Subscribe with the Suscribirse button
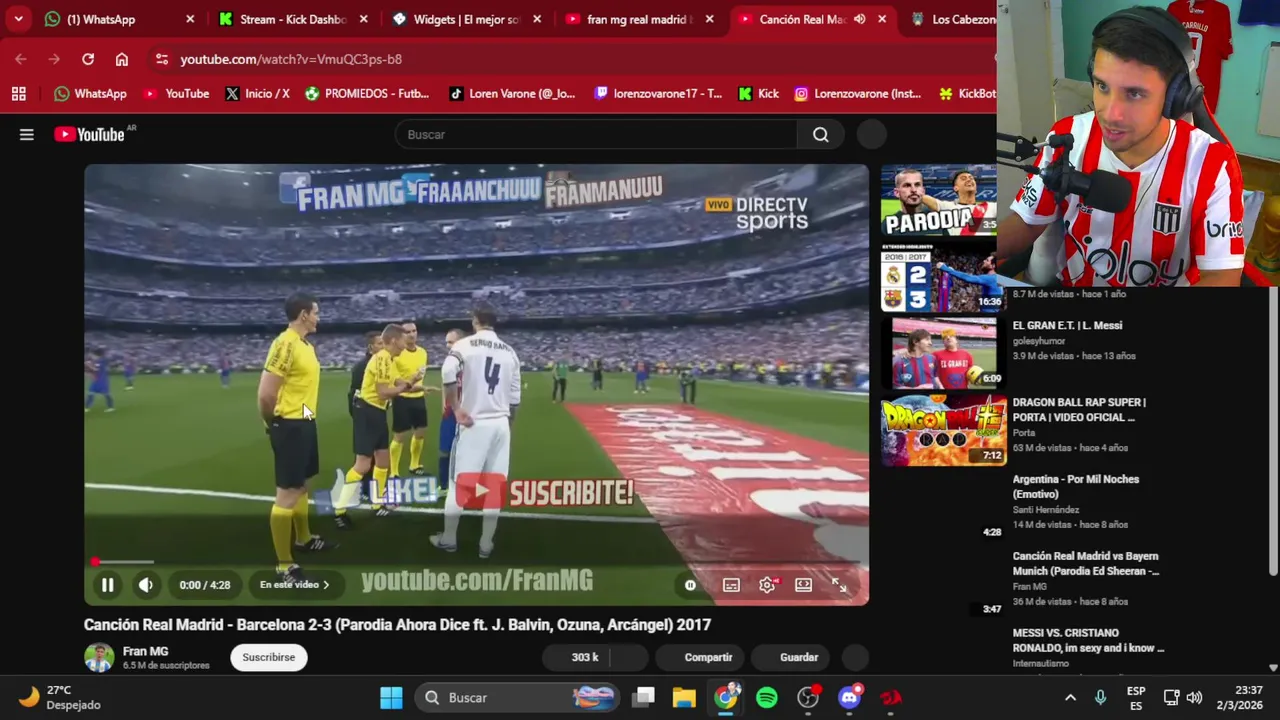This screenshot has height=720, width=1280. click(268, 657)
